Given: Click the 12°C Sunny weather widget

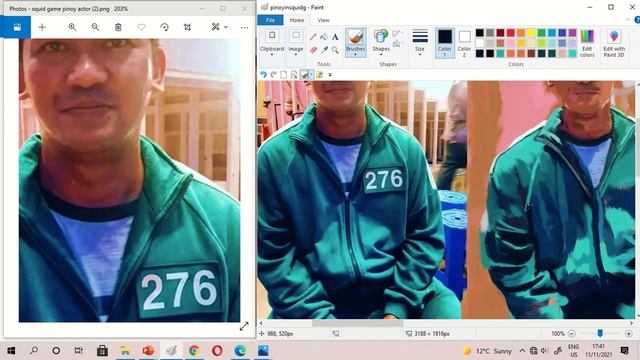Looking at the screenshot, I should (x=487, y=351).
